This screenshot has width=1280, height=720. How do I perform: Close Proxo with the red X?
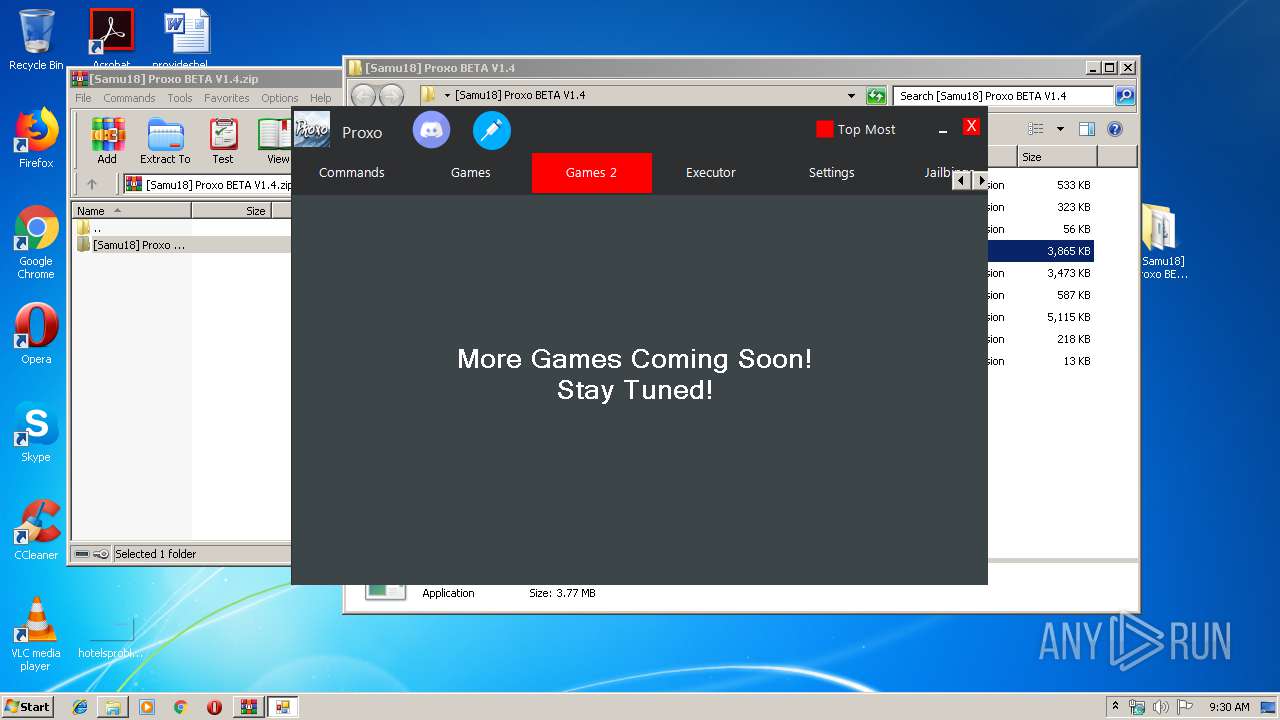pos(971,126)
